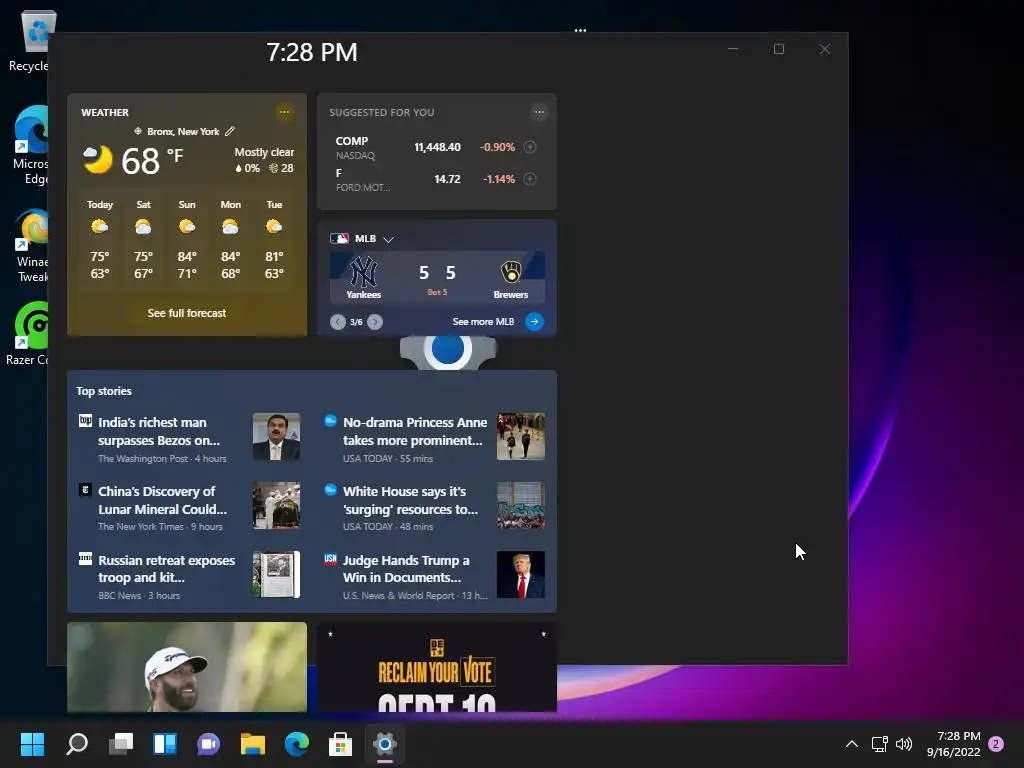Click thumbnail for Lunar Mineral story
The image size is (1024, 768).
coord(276,505)
